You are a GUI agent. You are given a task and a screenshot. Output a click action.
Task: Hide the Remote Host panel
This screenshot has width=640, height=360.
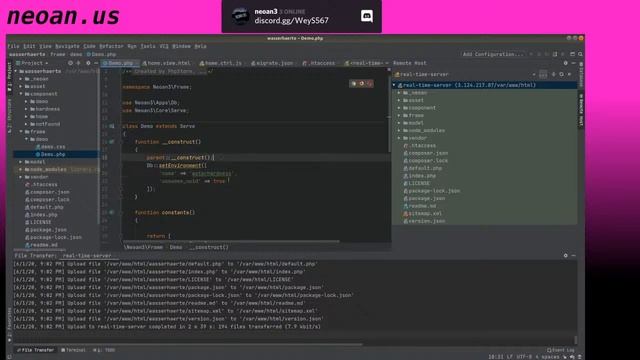coord(573,63)
